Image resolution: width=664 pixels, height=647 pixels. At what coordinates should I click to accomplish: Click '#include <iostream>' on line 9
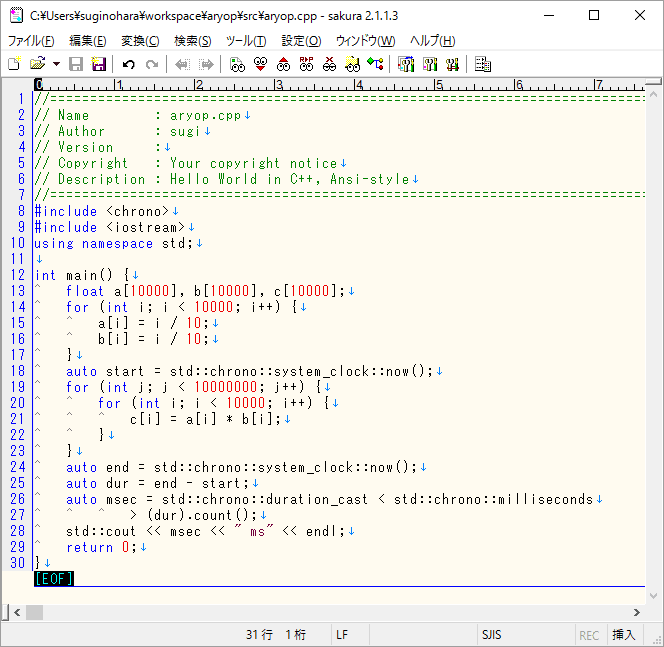tap(110, 227)
